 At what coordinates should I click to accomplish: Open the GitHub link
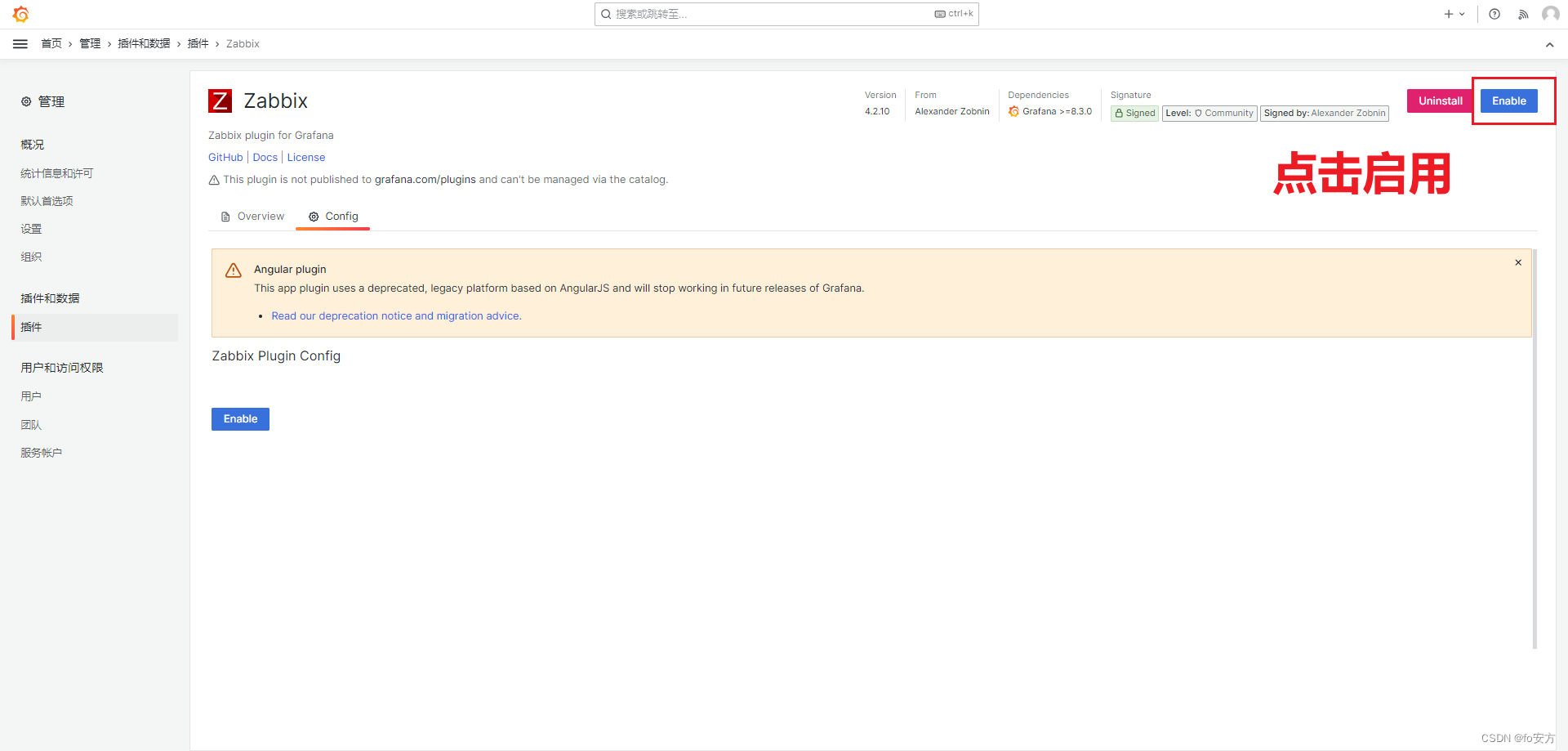coord(225,158)
